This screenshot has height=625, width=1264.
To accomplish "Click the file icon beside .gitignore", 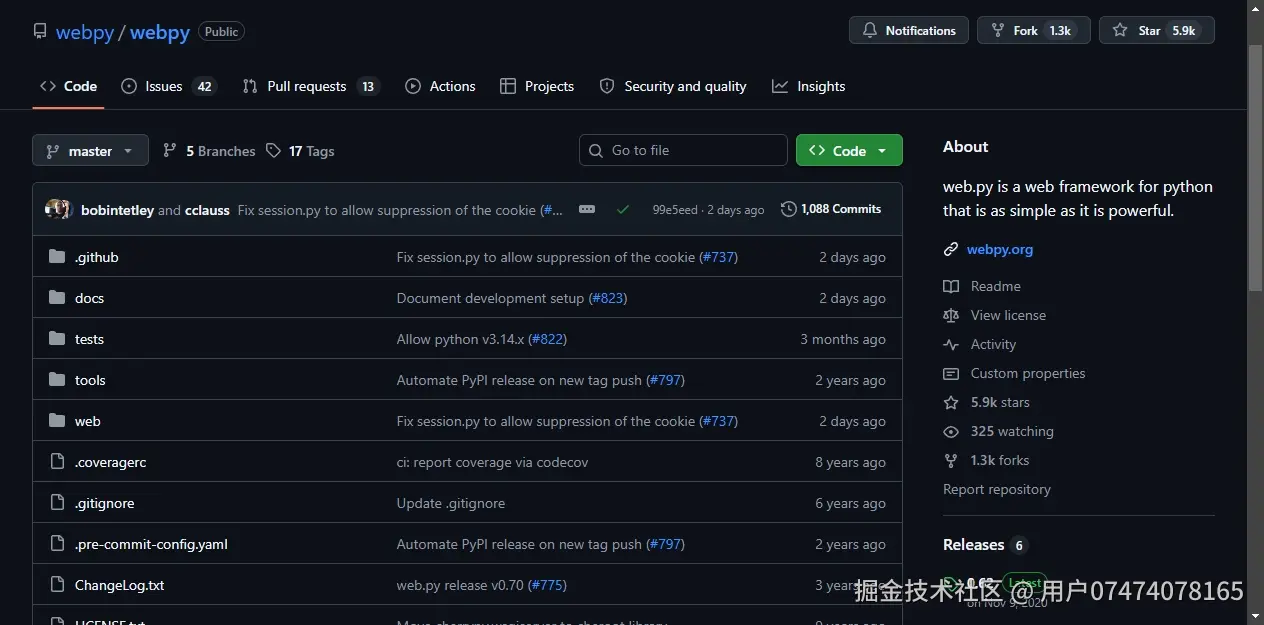I will tap(57, 503).
